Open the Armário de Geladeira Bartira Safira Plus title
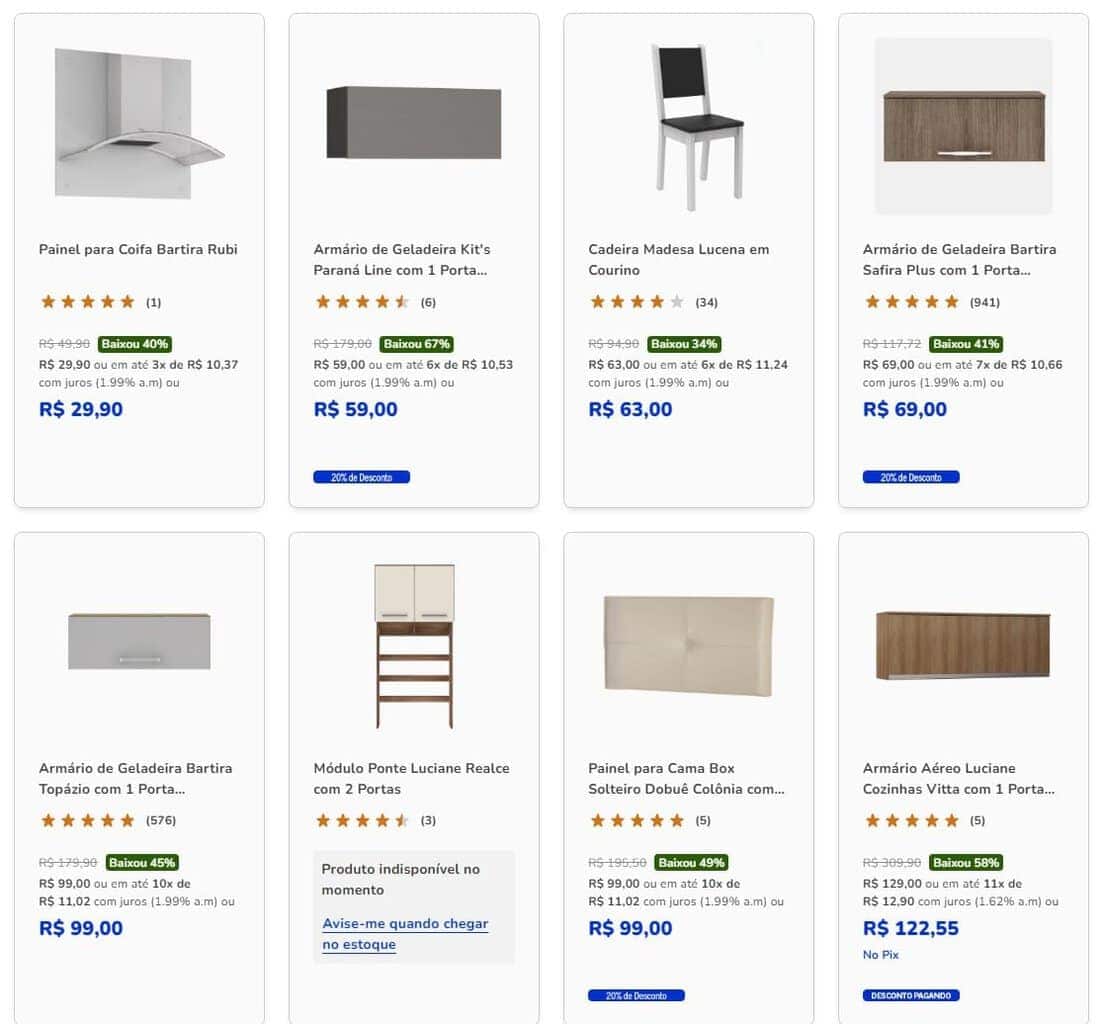The width and height of the screenshot is (1105, 1024). click(x=959, y=260)
